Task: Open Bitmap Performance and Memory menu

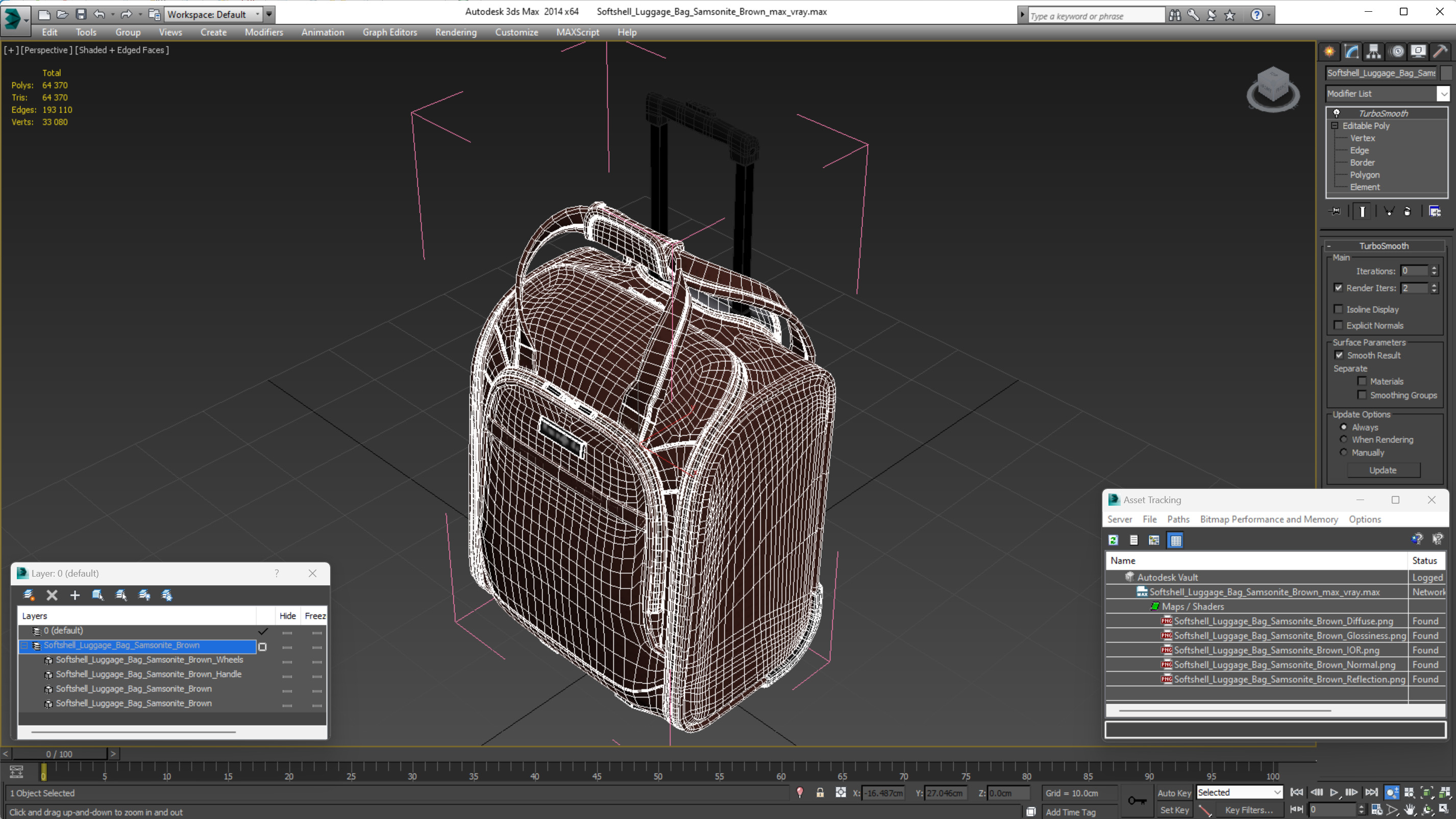Action: tap(1269, 519)
